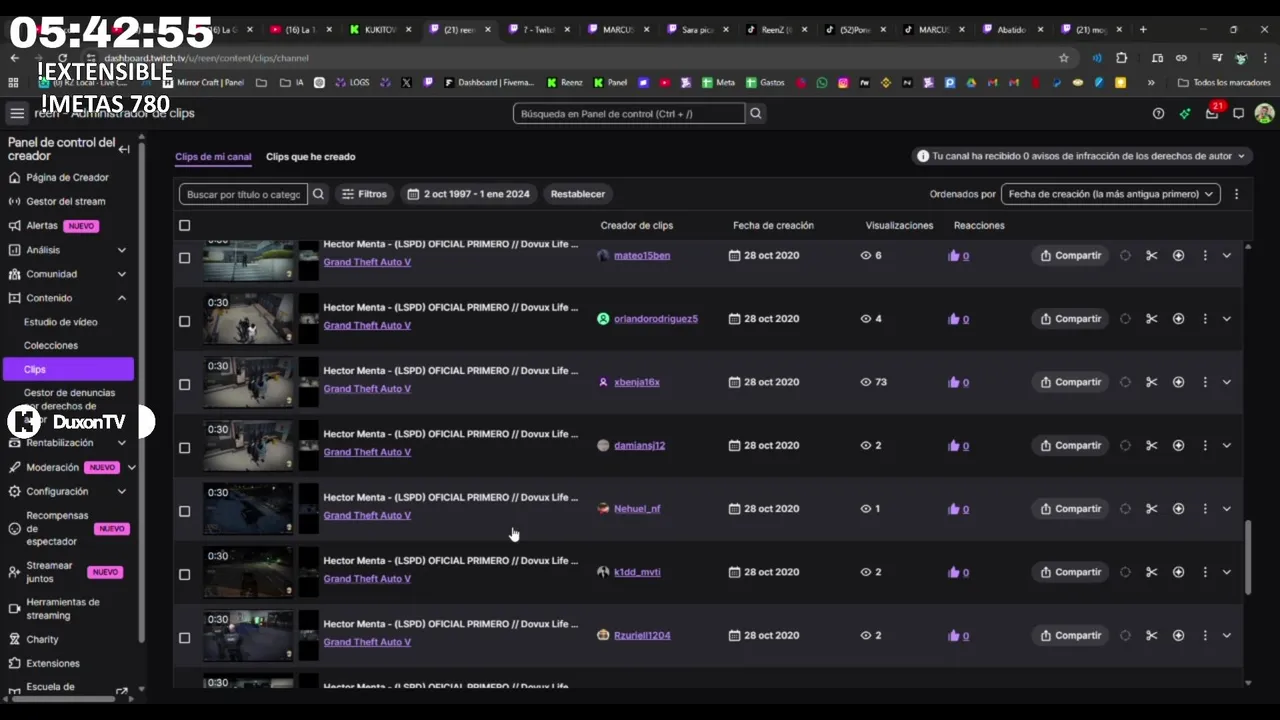Screen dimensions: 1280x720
Task: Open the hamburger navigation menu
Action: (17, 113)
